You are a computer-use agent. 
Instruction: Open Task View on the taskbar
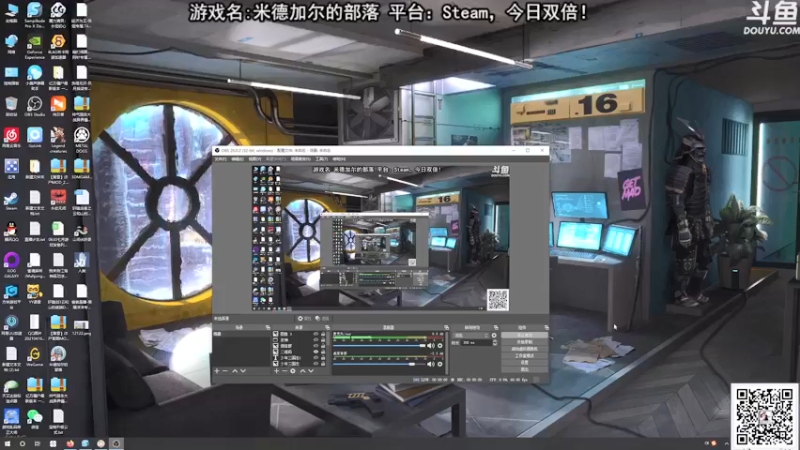pos(37,444)
